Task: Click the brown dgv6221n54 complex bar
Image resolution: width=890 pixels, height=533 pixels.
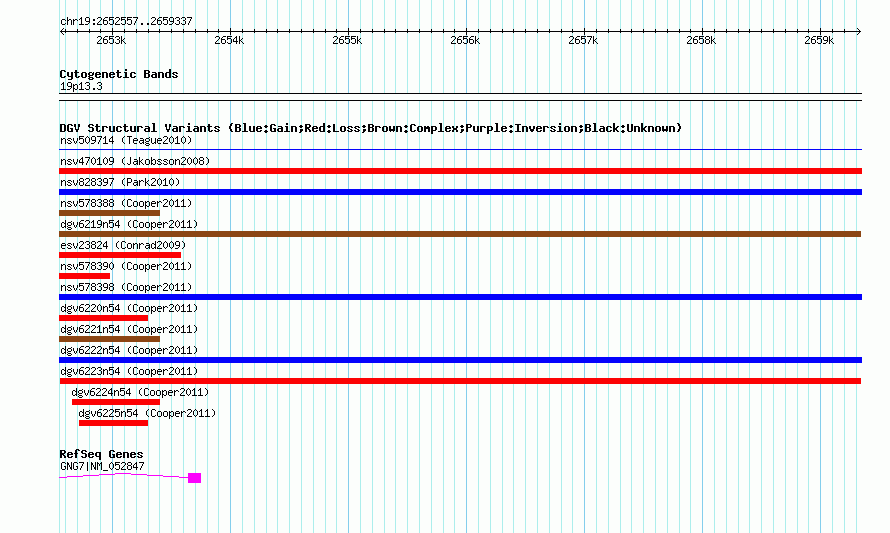Action: click(x=110, y=339)
